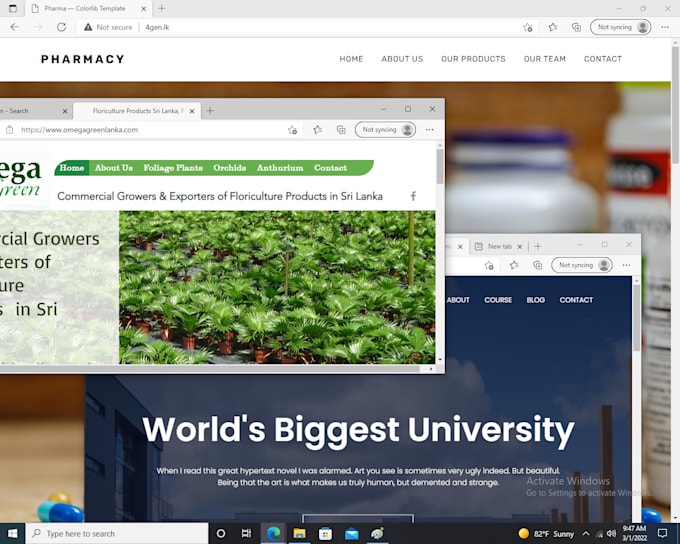The height and width of the screenshot is (544, 680).
Task: Close the Floriculture Products tab
Action: coord(192,111)
